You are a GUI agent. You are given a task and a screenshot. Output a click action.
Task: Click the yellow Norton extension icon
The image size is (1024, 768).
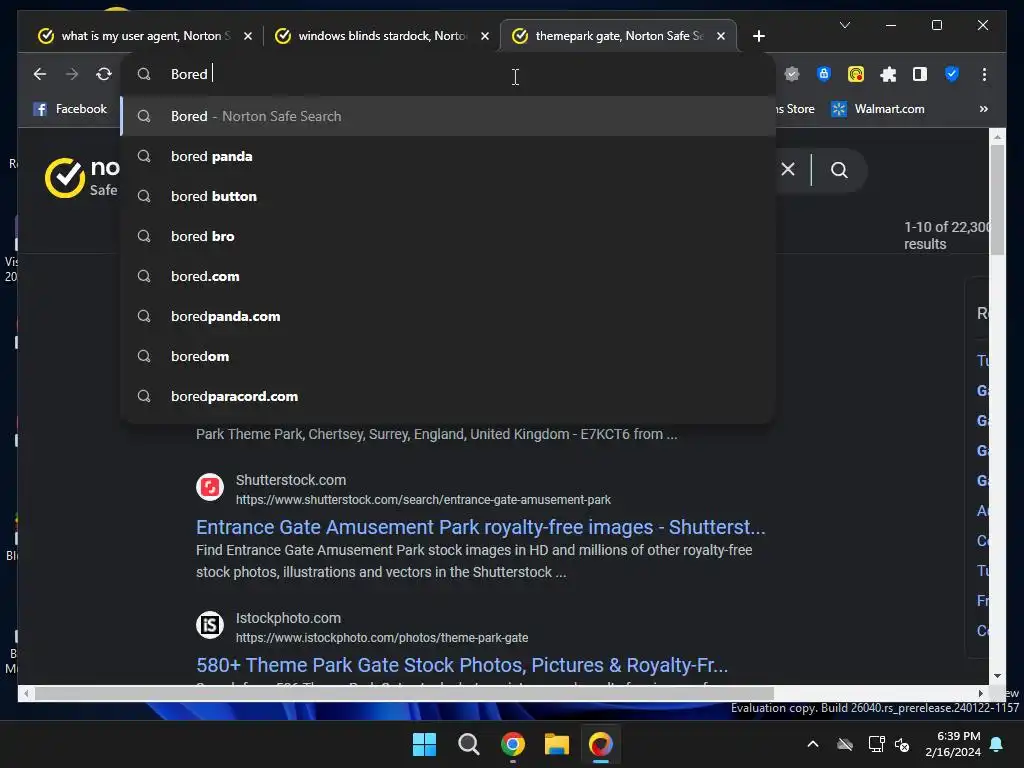tap(856, 74)
